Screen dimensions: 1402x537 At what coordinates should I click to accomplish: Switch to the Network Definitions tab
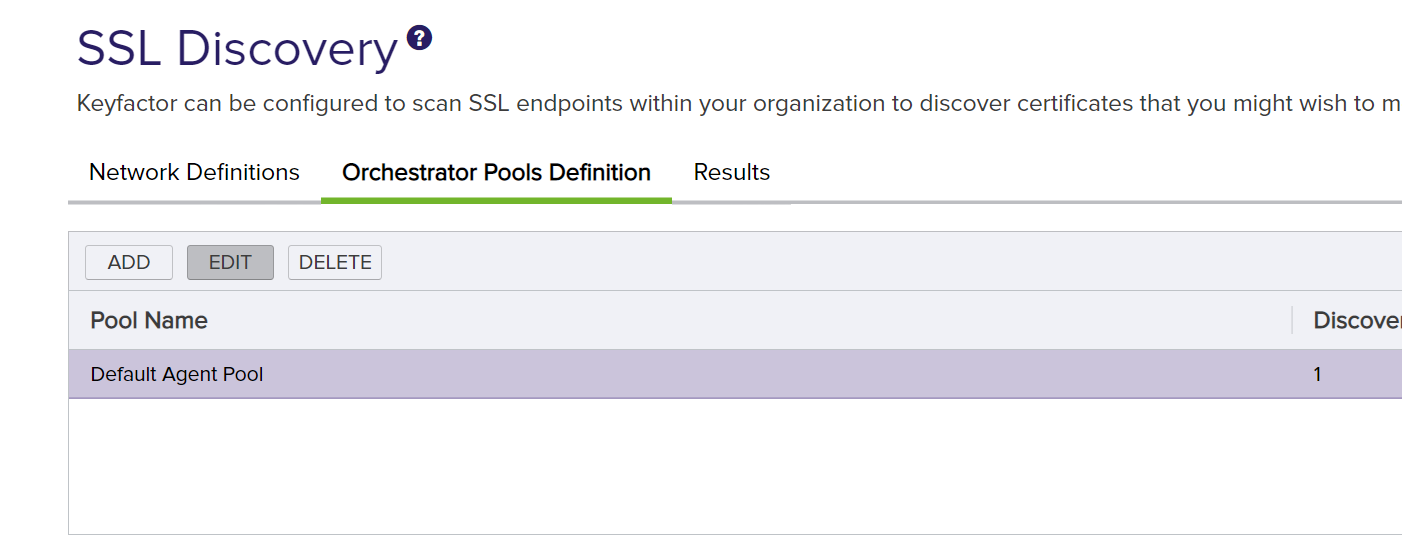[x=194, y=172]
